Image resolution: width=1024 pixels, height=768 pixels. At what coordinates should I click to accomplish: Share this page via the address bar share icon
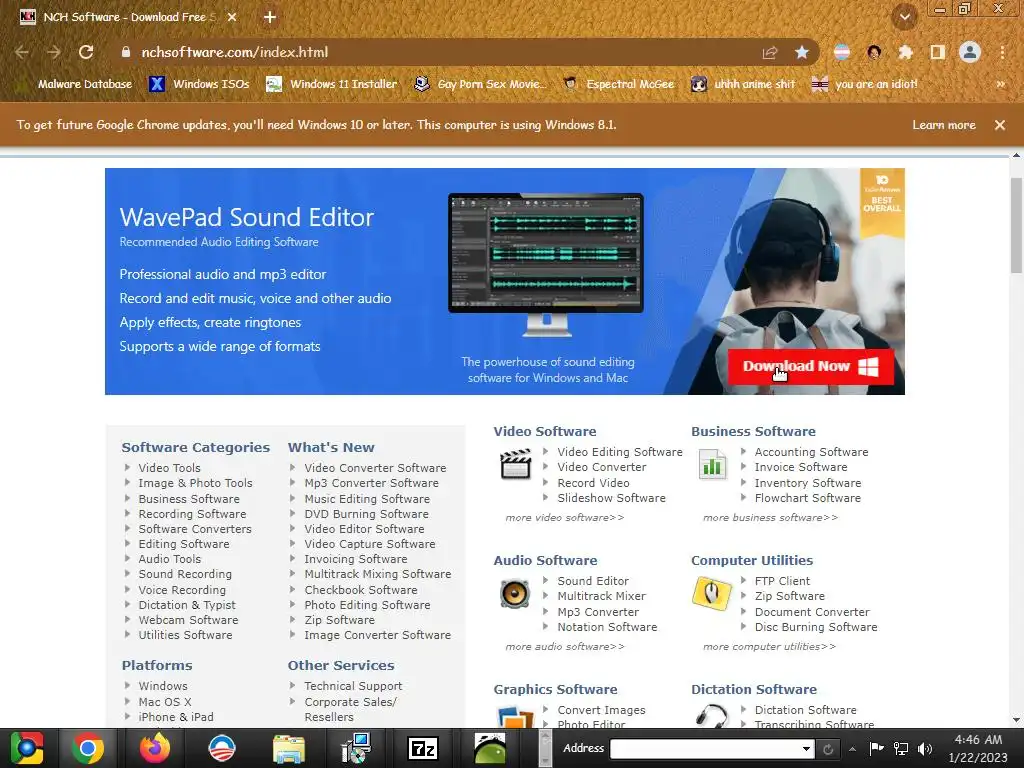[770, 52]
